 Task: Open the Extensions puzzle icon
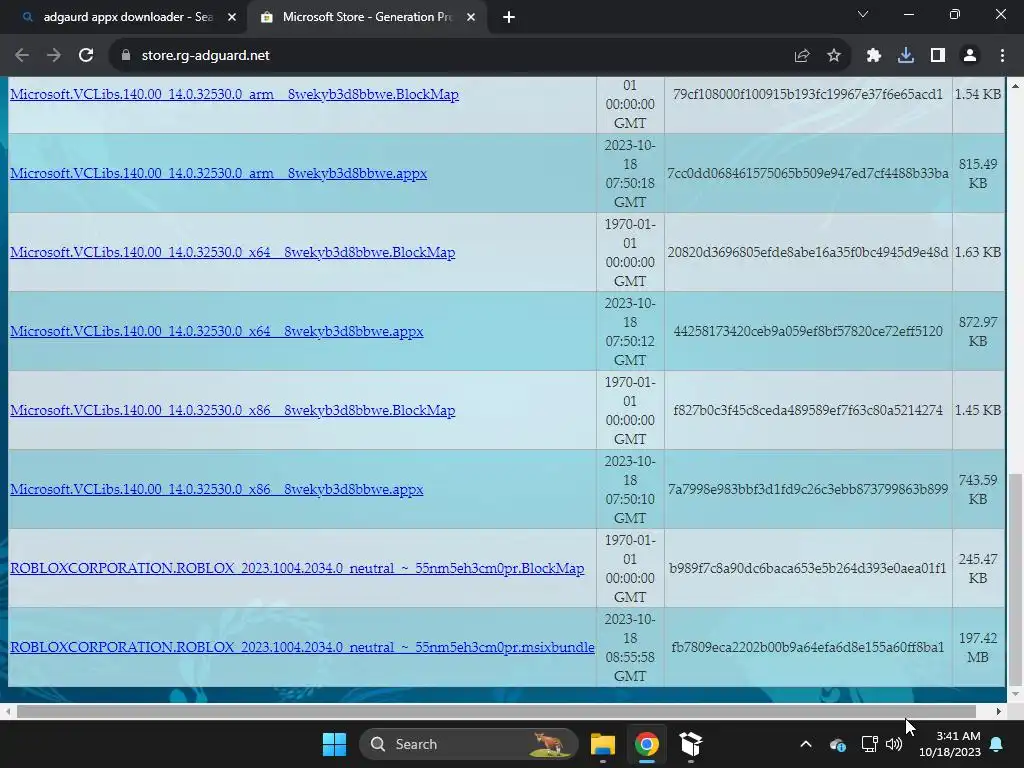coord(874,56)
